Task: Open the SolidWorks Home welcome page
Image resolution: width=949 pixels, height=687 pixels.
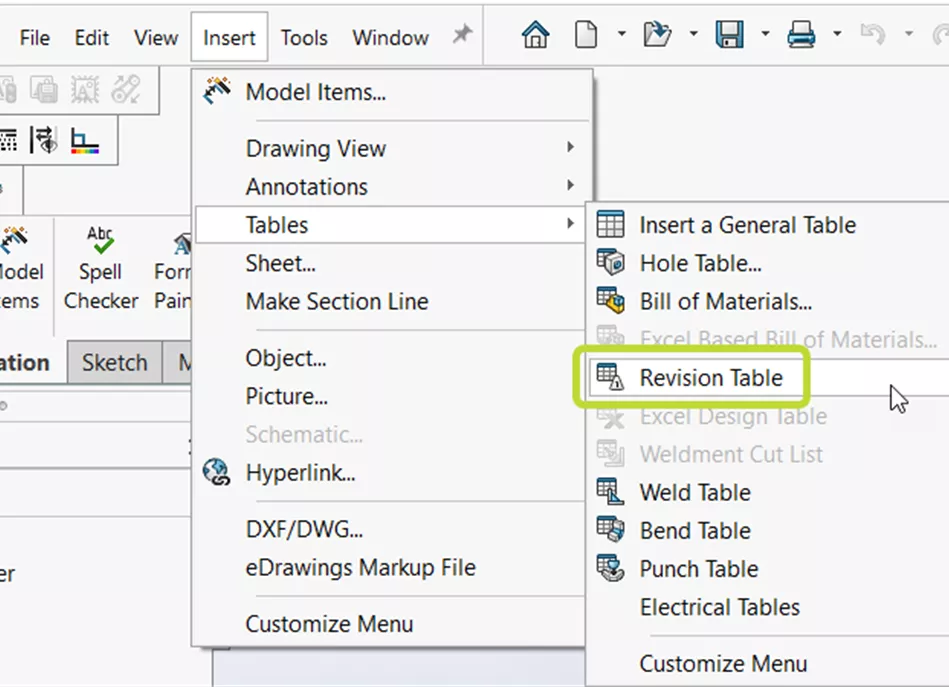Action: tap(535, 34)
